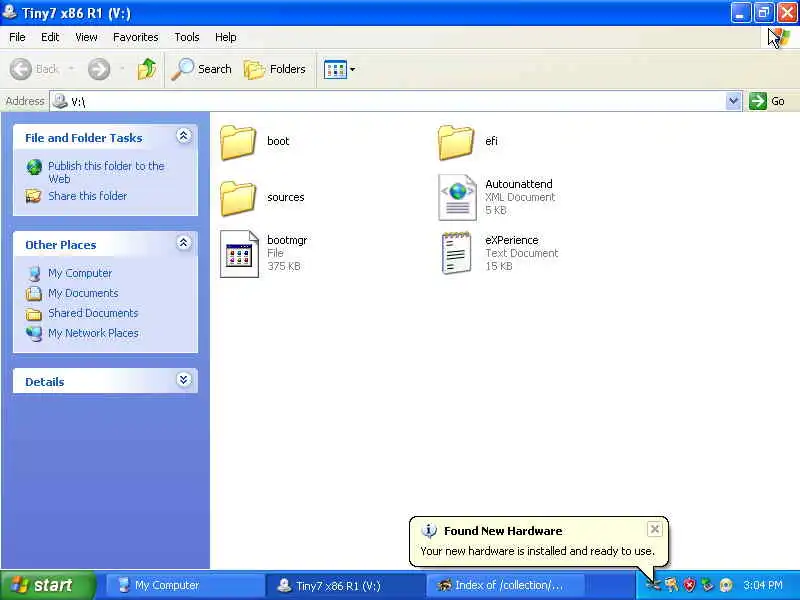
Task: Go to My Computer in Other Places
Action: tap(80, 273)
